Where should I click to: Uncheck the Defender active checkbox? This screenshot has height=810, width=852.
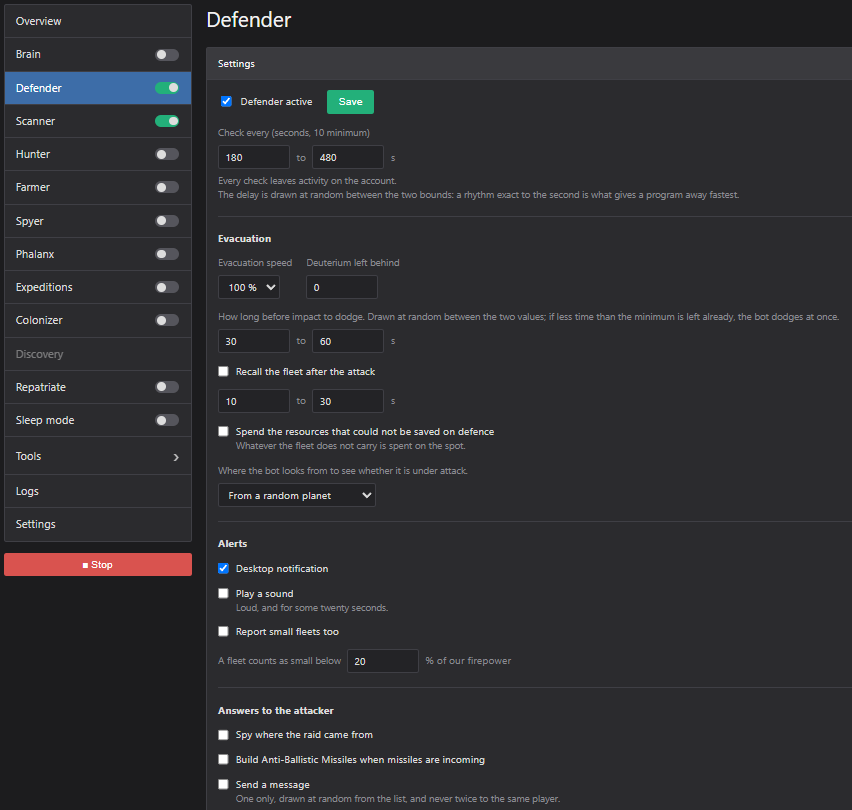click(227, 102)
